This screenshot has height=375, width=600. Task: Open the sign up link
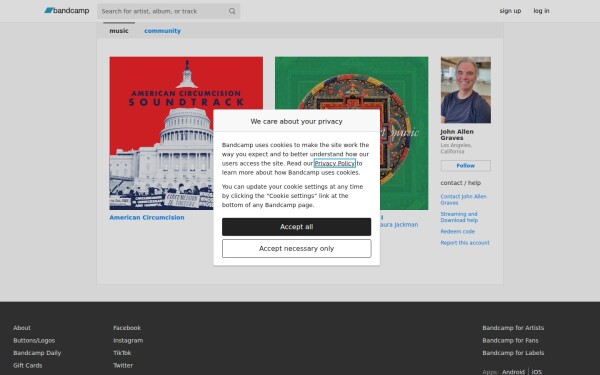pos(510,11)
